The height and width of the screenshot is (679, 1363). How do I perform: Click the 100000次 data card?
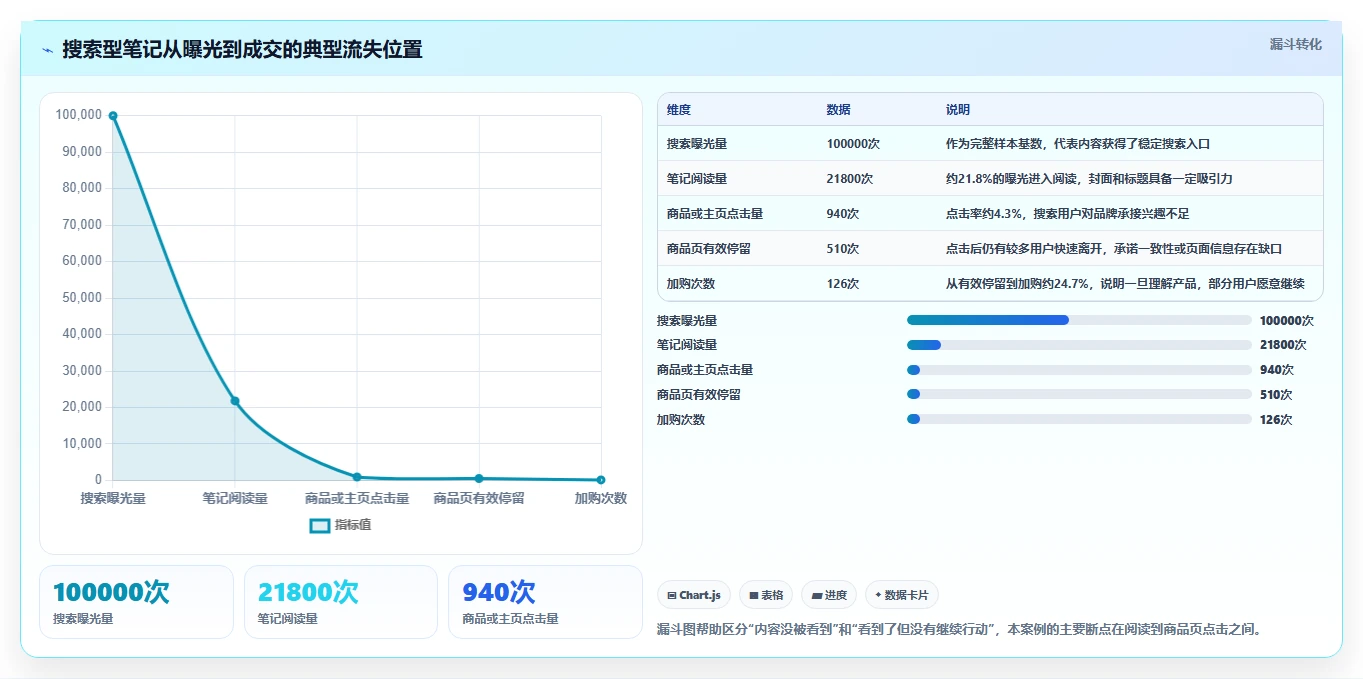click(136, 602)
